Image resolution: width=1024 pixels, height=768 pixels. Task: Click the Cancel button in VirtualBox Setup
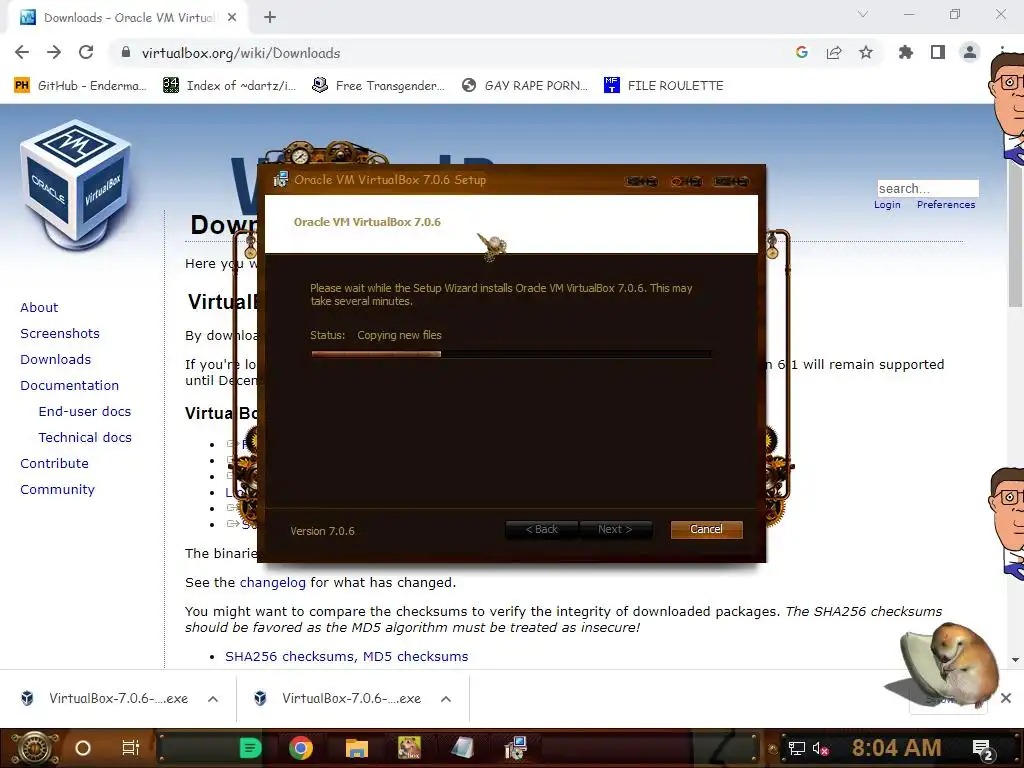tap(706, 530)
